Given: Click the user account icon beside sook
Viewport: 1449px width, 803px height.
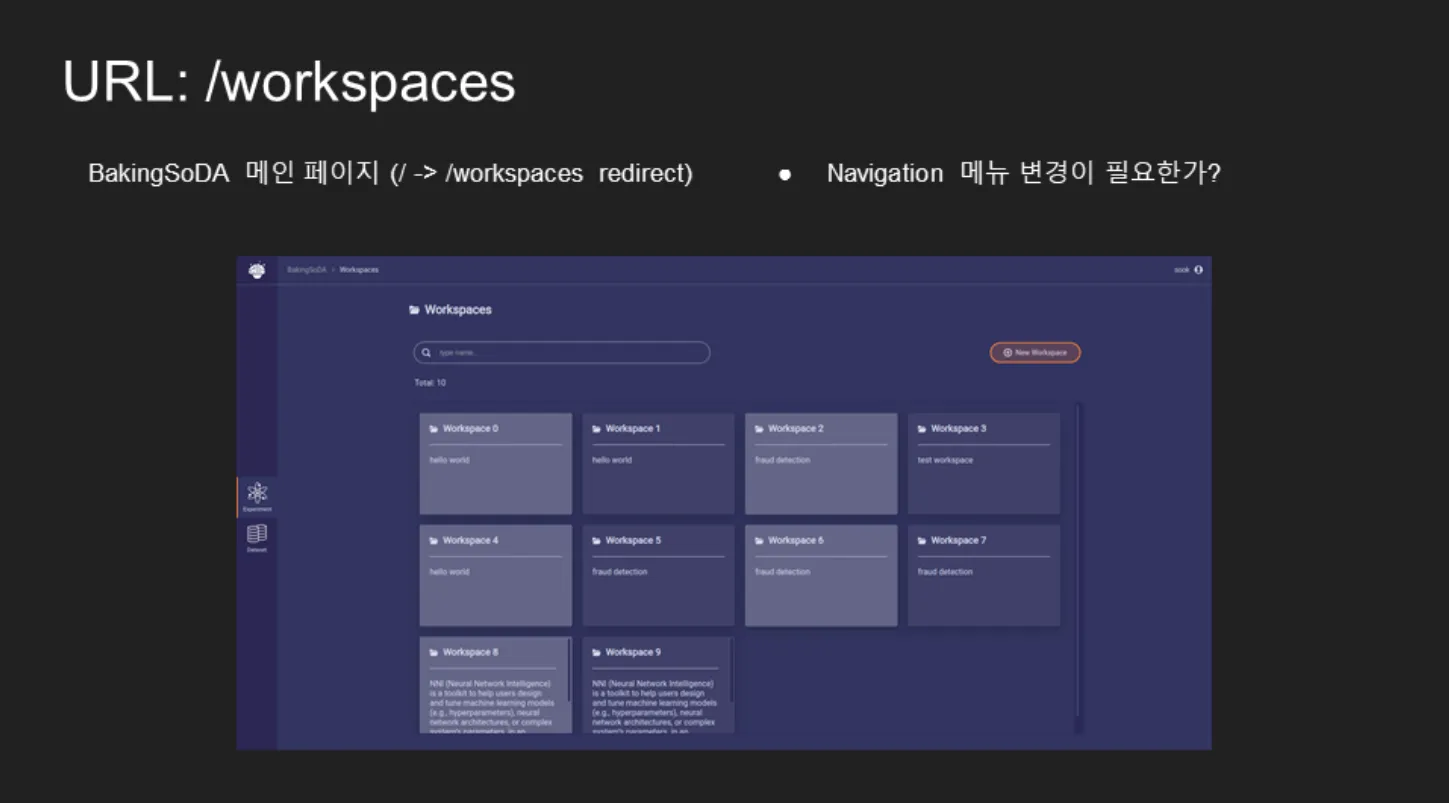Looking at the screenshot, I should [x=1198, y=270].
